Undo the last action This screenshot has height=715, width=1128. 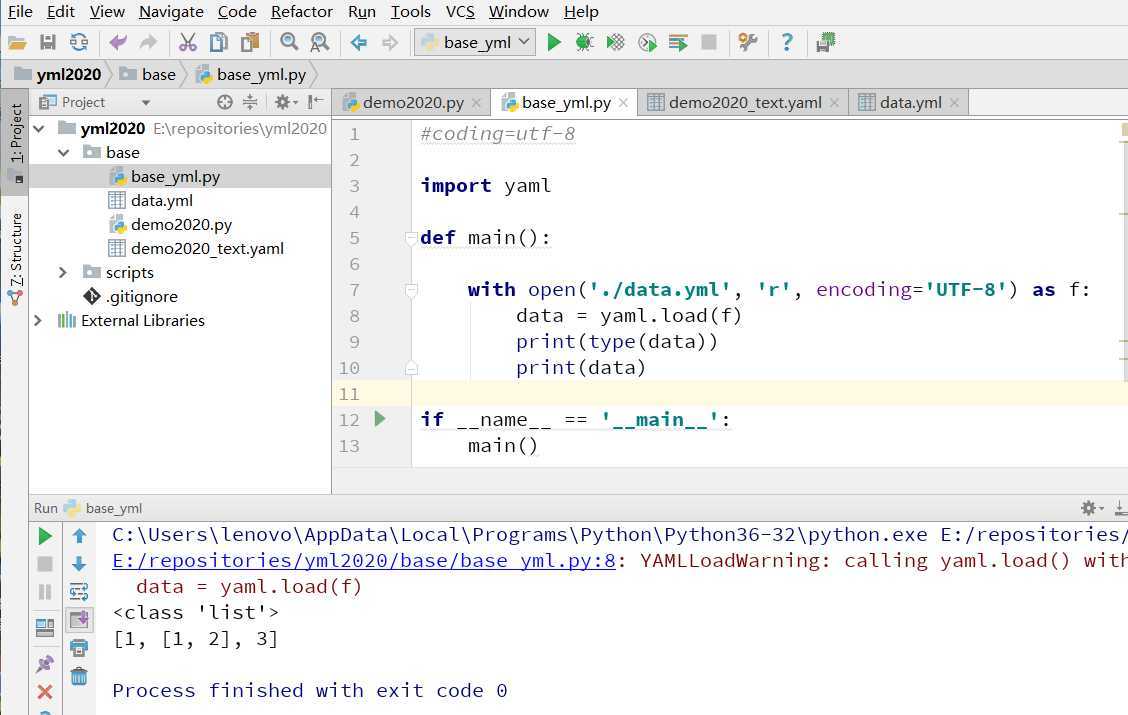point(118,43)
